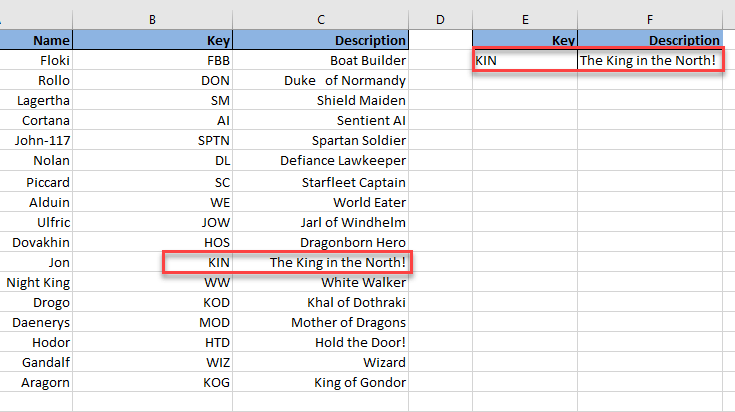Click the column F header
The image size is (735, 412).
pos(650,19)
